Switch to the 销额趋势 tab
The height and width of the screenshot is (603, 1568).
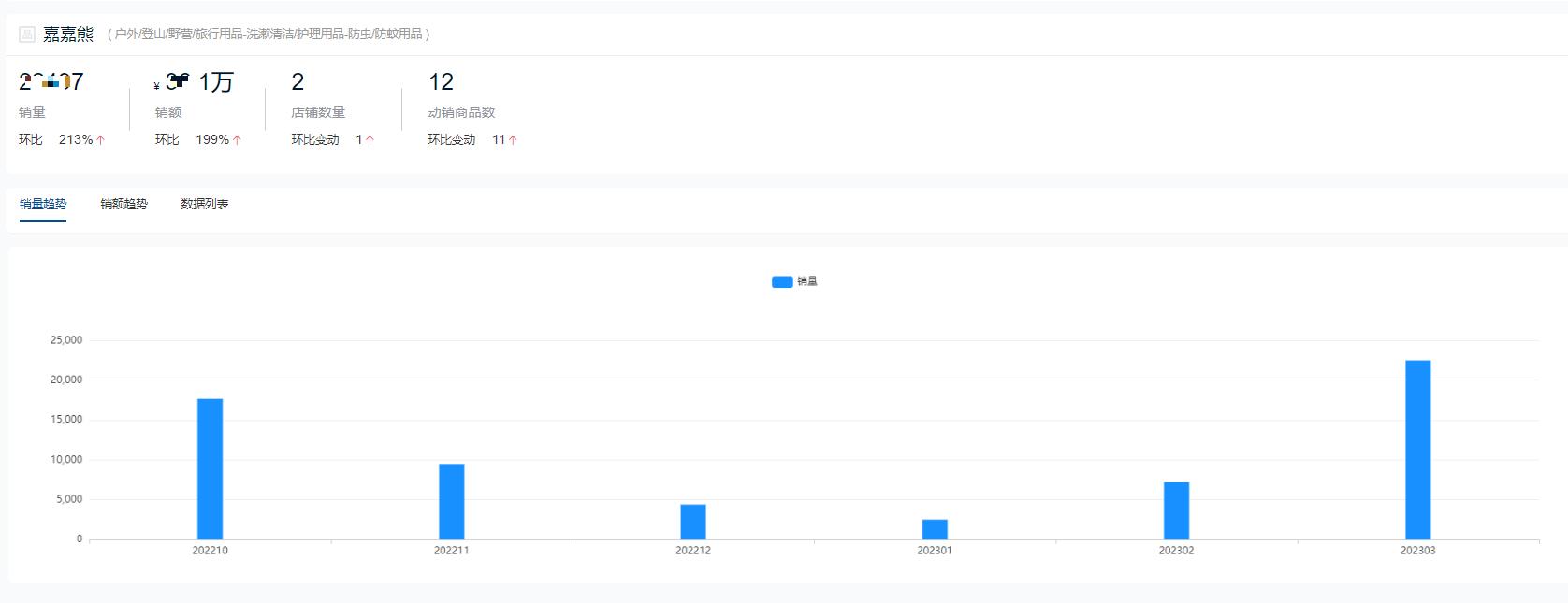click(123, 204)
